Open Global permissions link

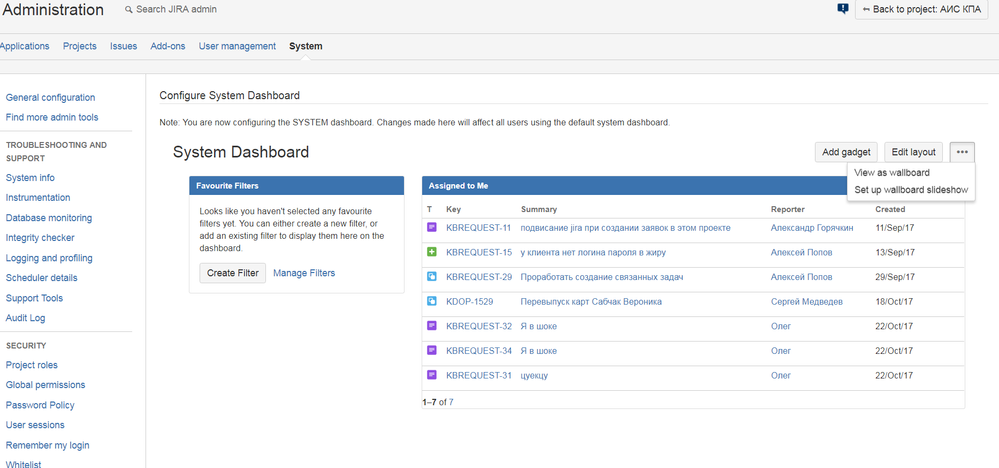pos(45,385)
